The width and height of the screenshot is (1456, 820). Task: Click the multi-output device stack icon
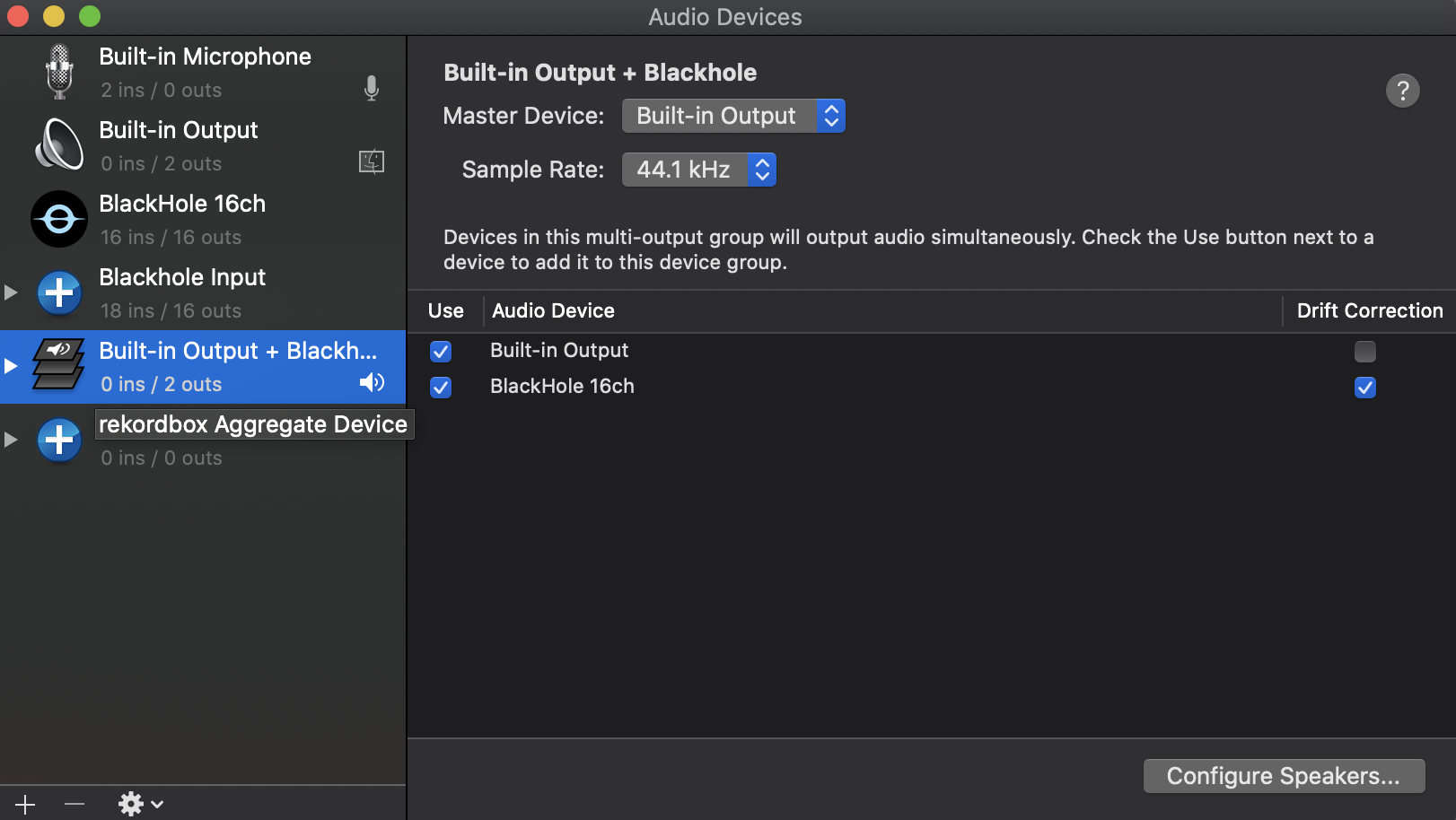59,364
